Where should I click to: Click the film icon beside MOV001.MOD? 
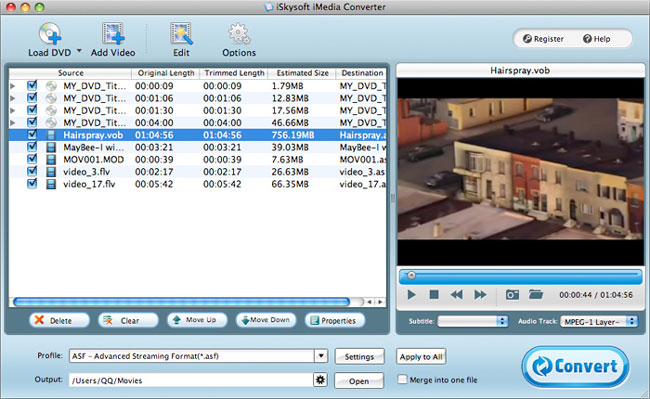(x=51, y=160)
